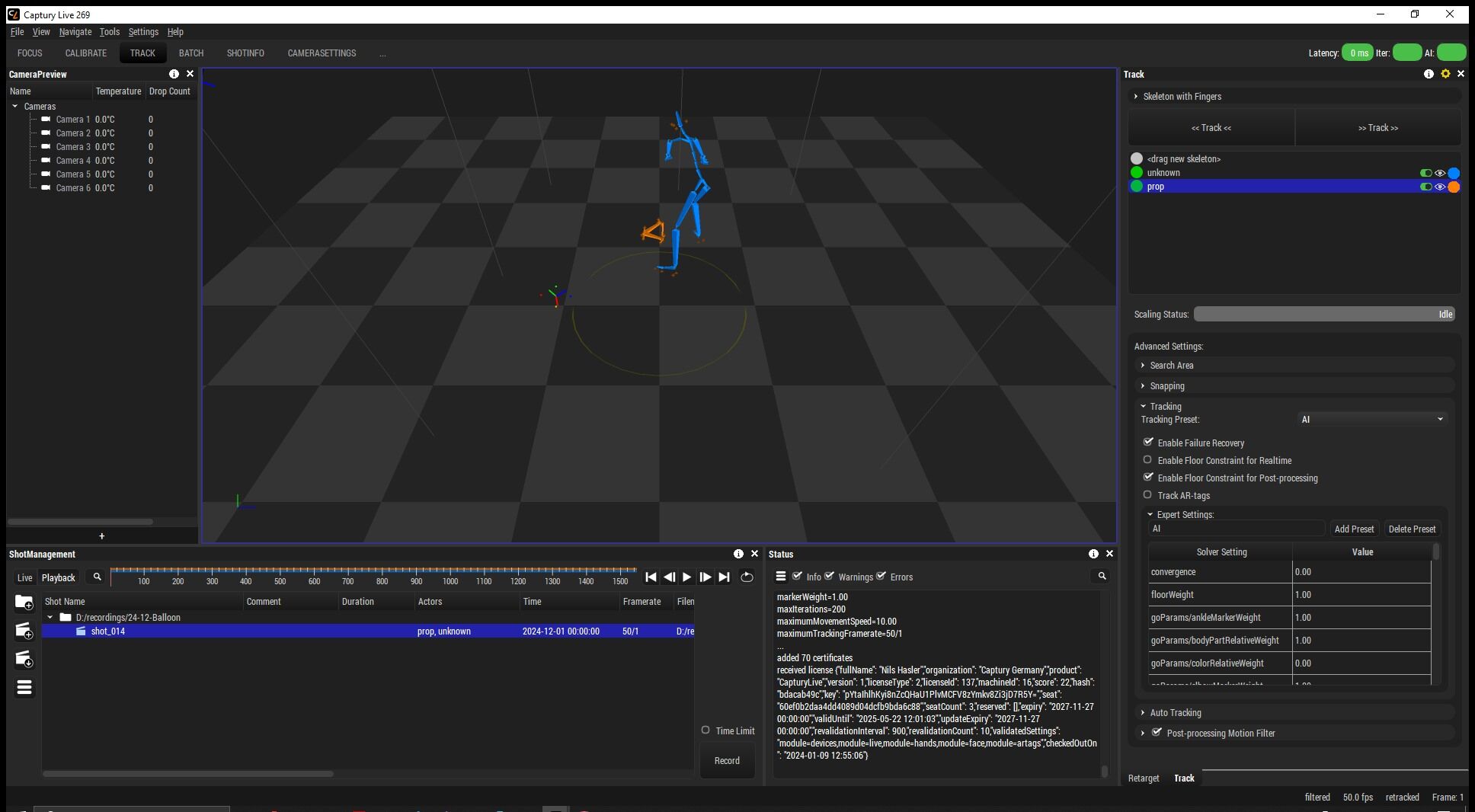Open the ShotManagement hamburger menu icon
Viewport: 1475px width, 812px height.
coord(24,688)
